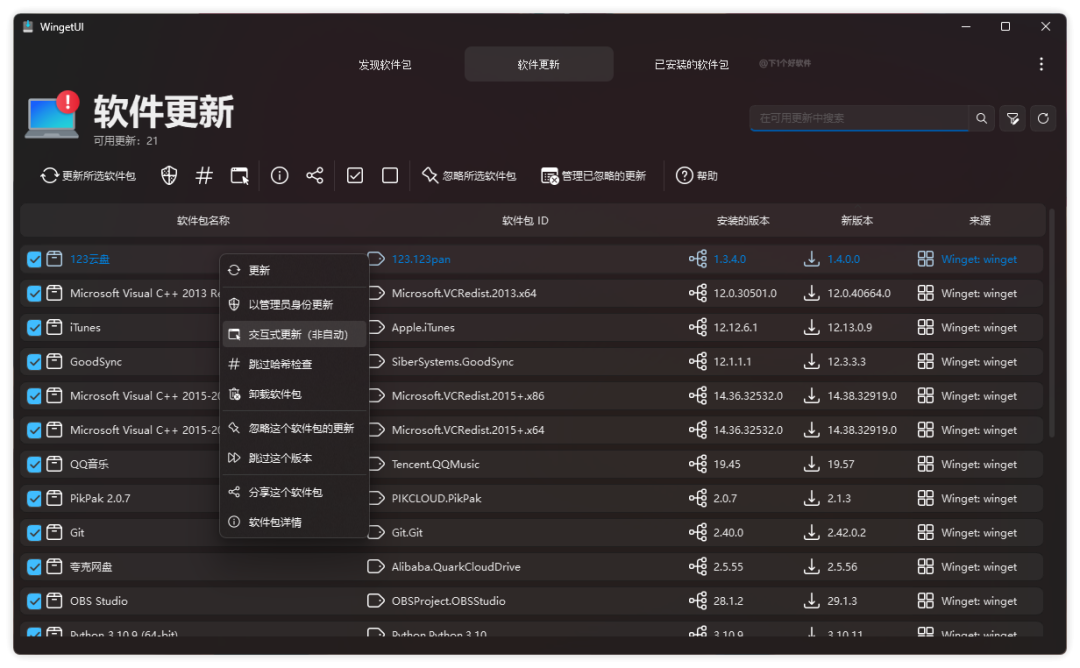Sort by 软件包 ID column header
Image resolution: width=1080 pixels, height=668 pixels.
pos(525,220)
